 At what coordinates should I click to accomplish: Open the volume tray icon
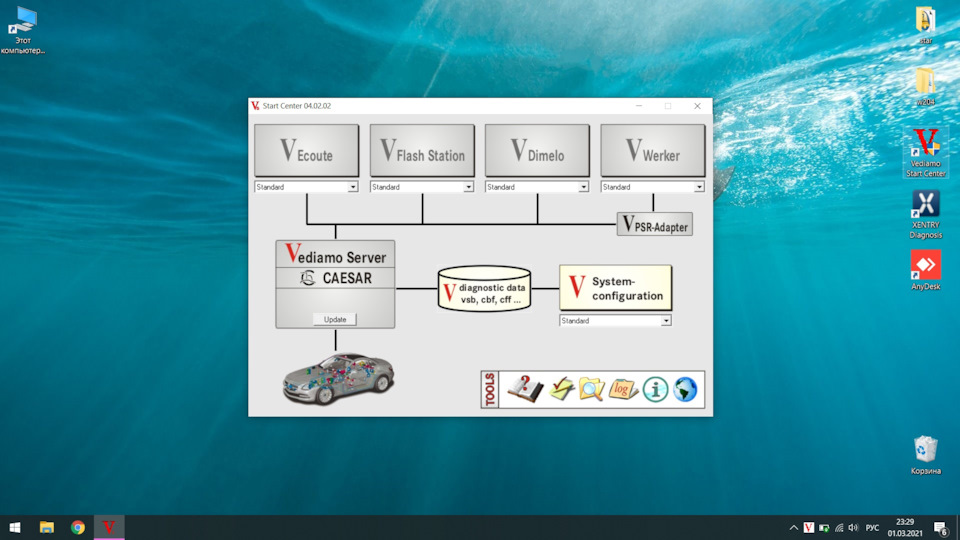(x=853, y=528)
